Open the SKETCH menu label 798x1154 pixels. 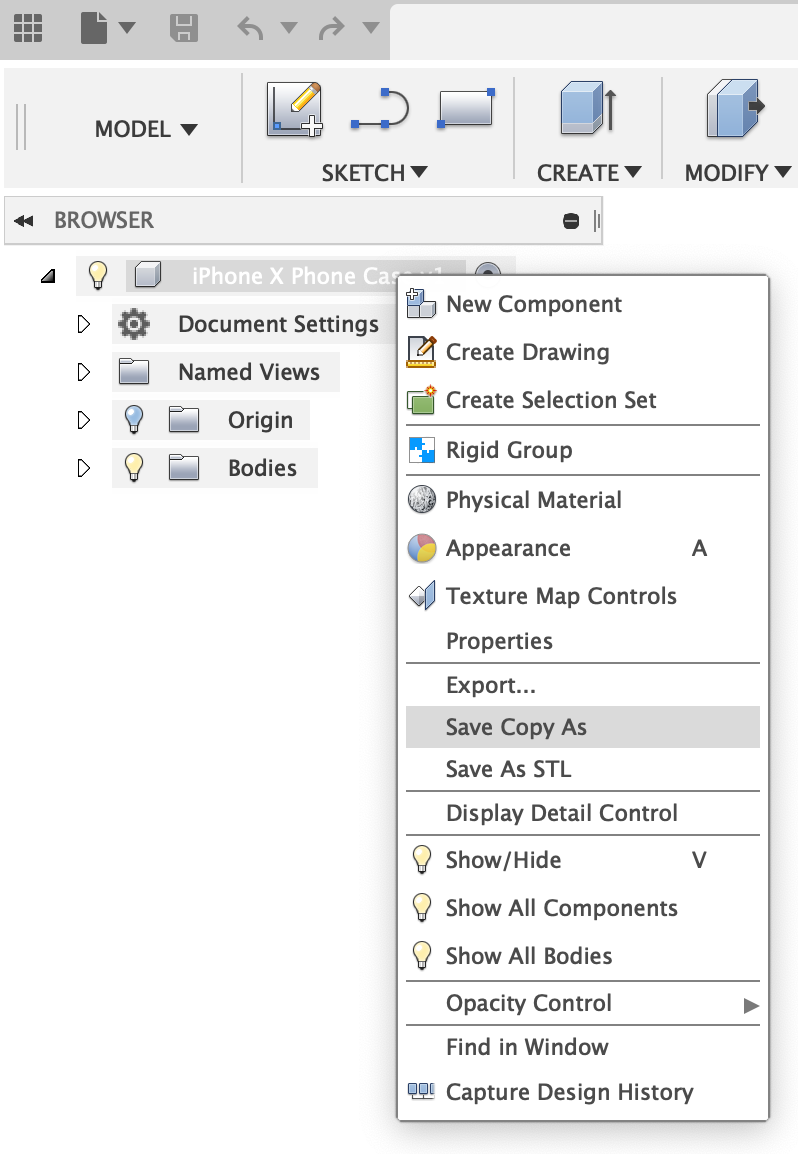click(x=374, y=173)
